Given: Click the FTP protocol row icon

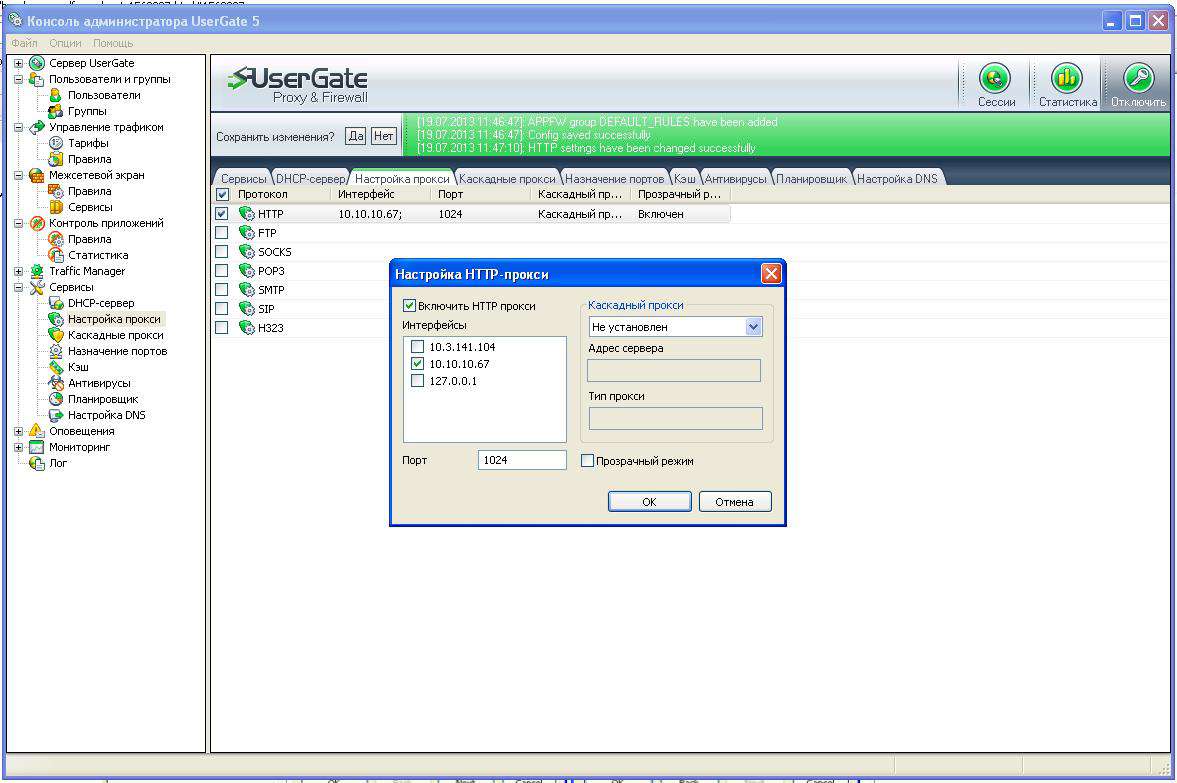Looking at the screenshot, I should [x=246, y=233].
